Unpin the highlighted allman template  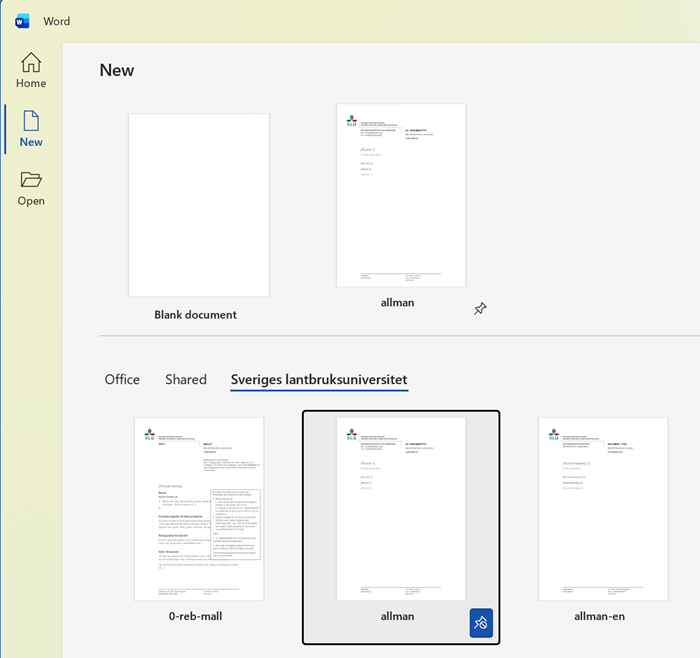coord(480,624)
